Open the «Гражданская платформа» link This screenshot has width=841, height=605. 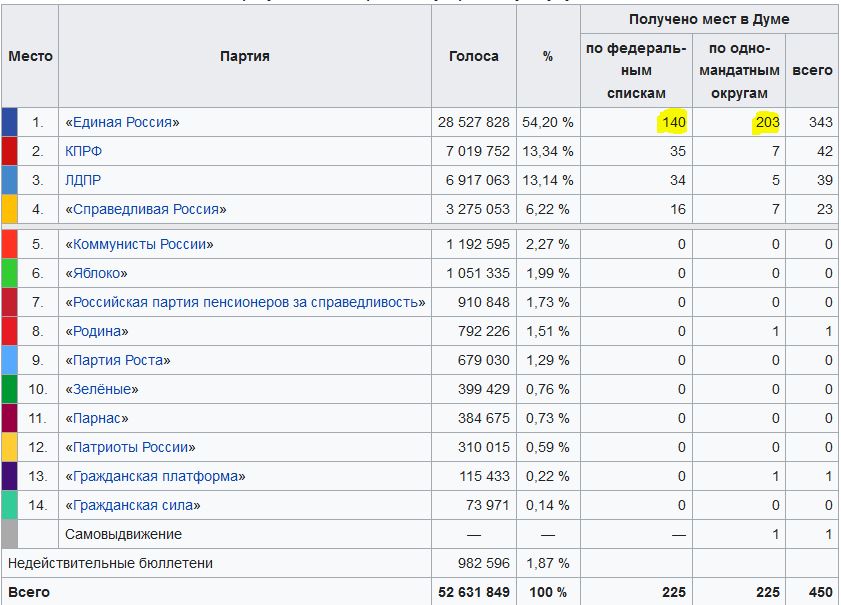(x=156, y=476)
